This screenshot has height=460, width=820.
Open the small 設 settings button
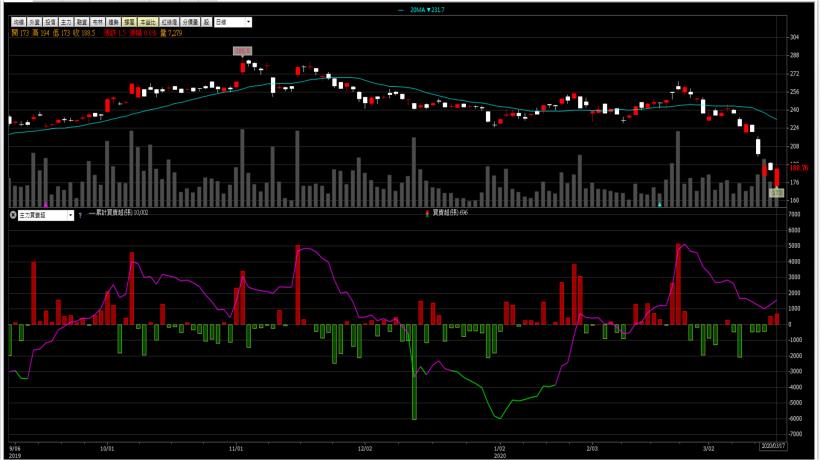[206, 21]
